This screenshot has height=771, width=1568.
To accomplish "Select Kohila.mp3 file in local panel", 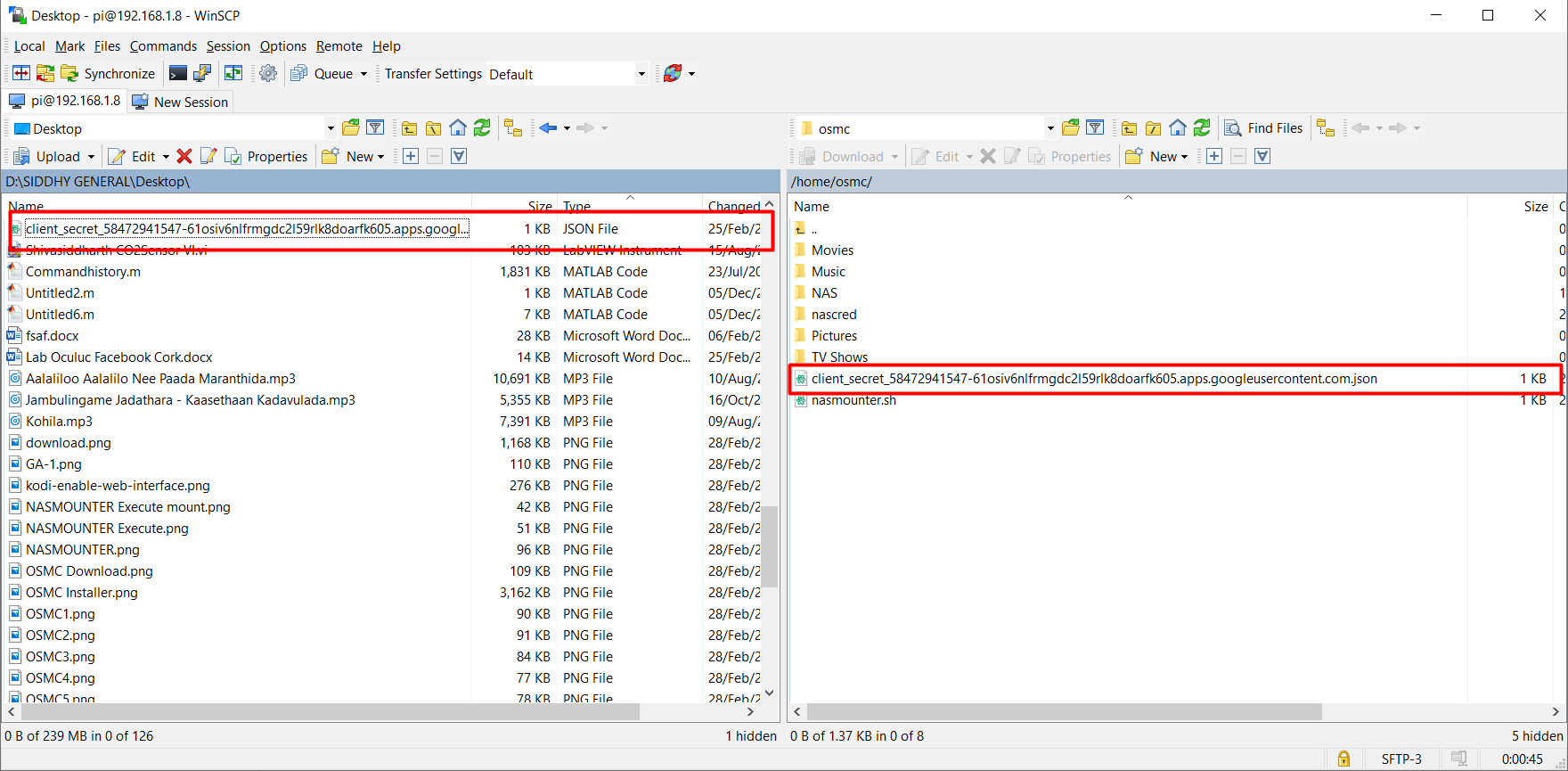I will 59,422.
